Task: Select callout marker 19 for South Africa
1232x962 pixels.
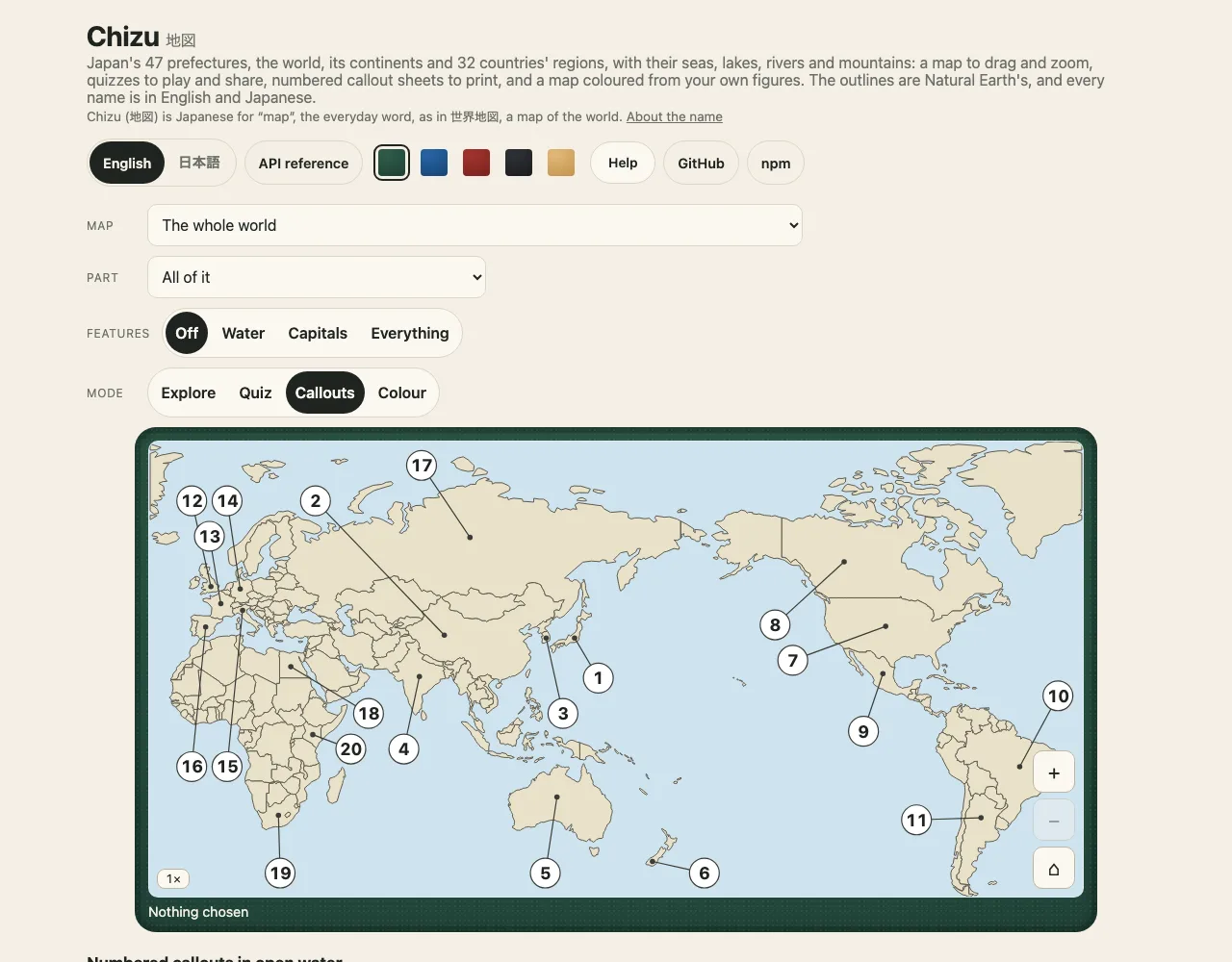Action: (280, 873)
